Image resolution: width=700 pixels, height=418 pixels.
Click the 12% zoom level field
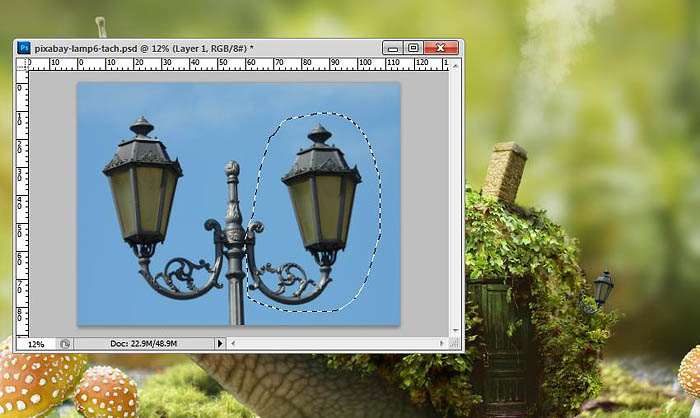[x=36, y=343]
